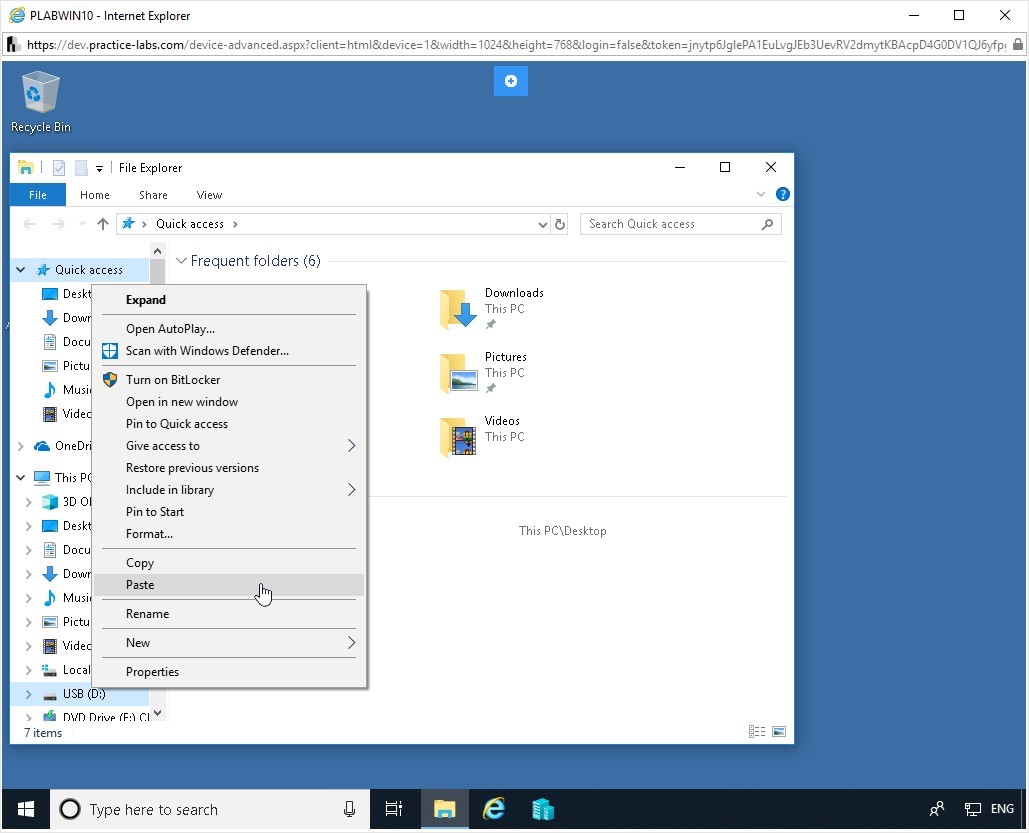1029x833 pixels.
Task: Switch to the details view layout toggle
Action: (757, 731)
